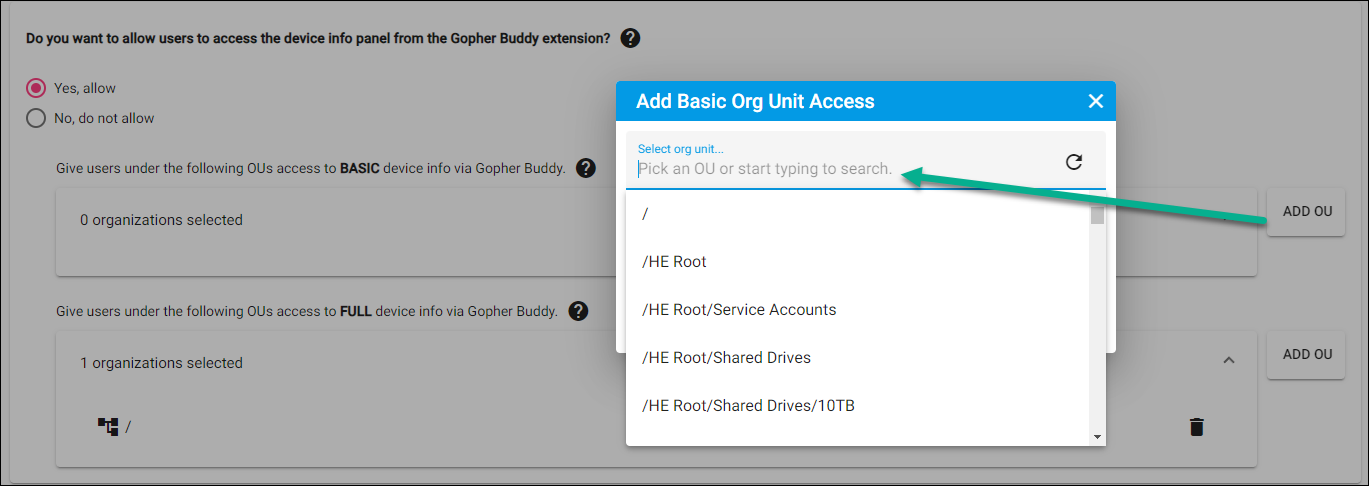Image resolution: width=1369 pixels, height=486 pixels.
Task: Delete the '/' organization with trash icon
Action: [x=1196, y=427]
